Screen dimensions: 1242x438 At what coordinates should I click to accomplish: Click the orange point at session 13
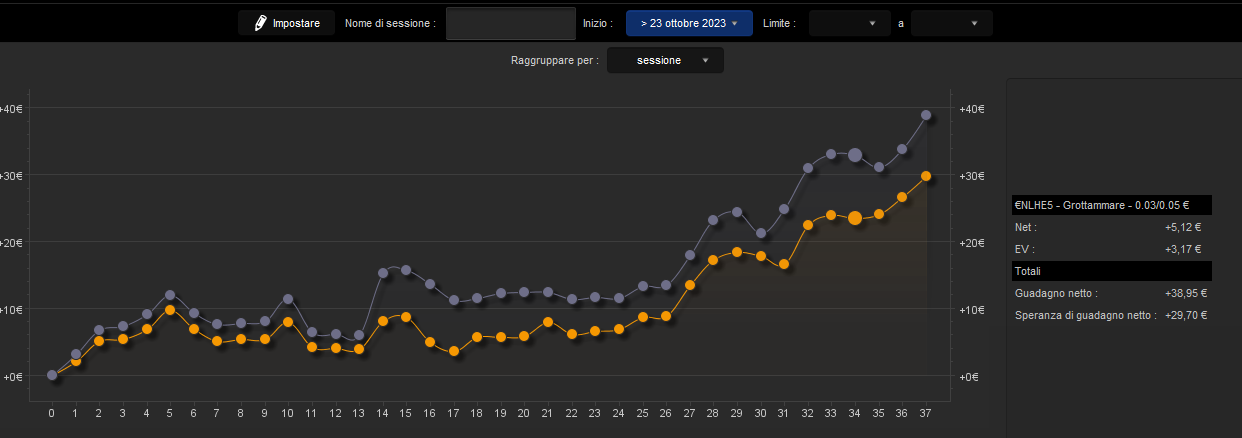point(359,349)
